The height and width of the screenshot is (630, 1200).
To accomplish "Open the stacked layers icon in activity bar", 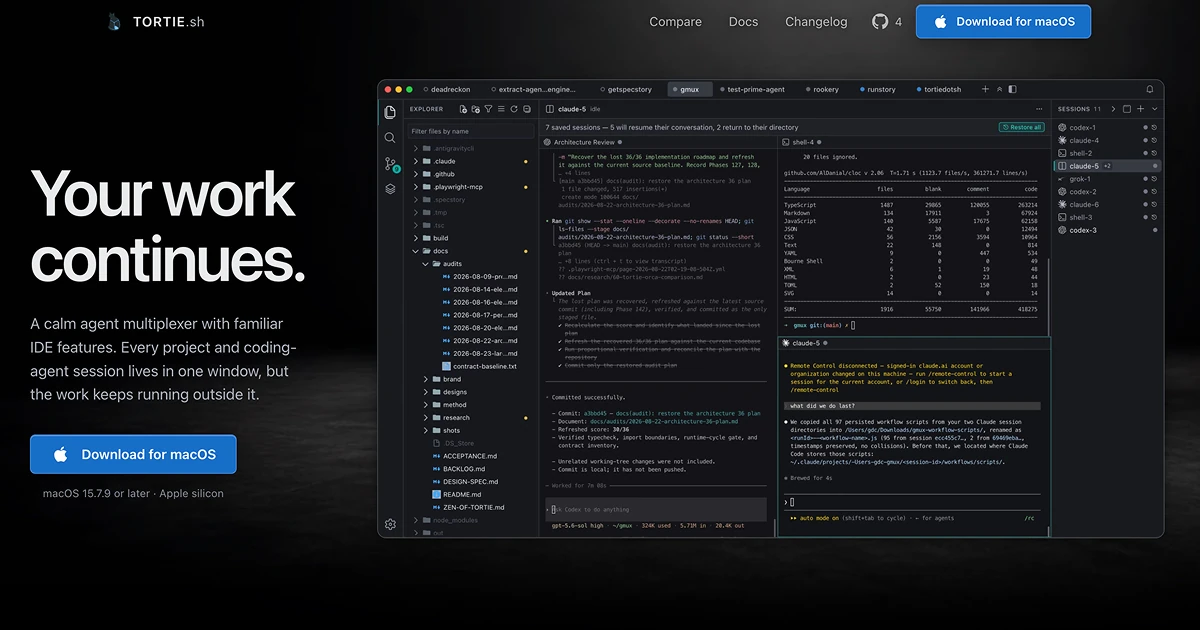I will point(390,188).
